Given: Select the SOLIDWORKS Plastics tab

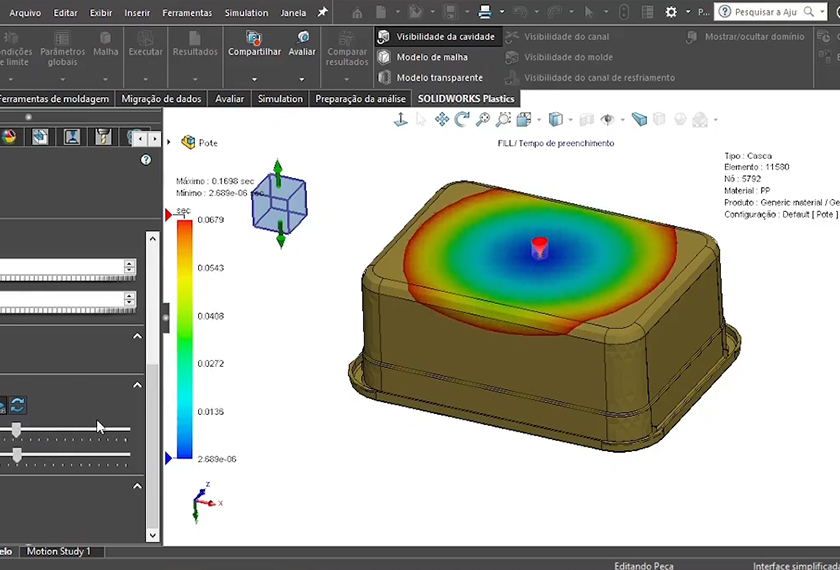Looking at the screenshot, I should (x=466, y=99).
